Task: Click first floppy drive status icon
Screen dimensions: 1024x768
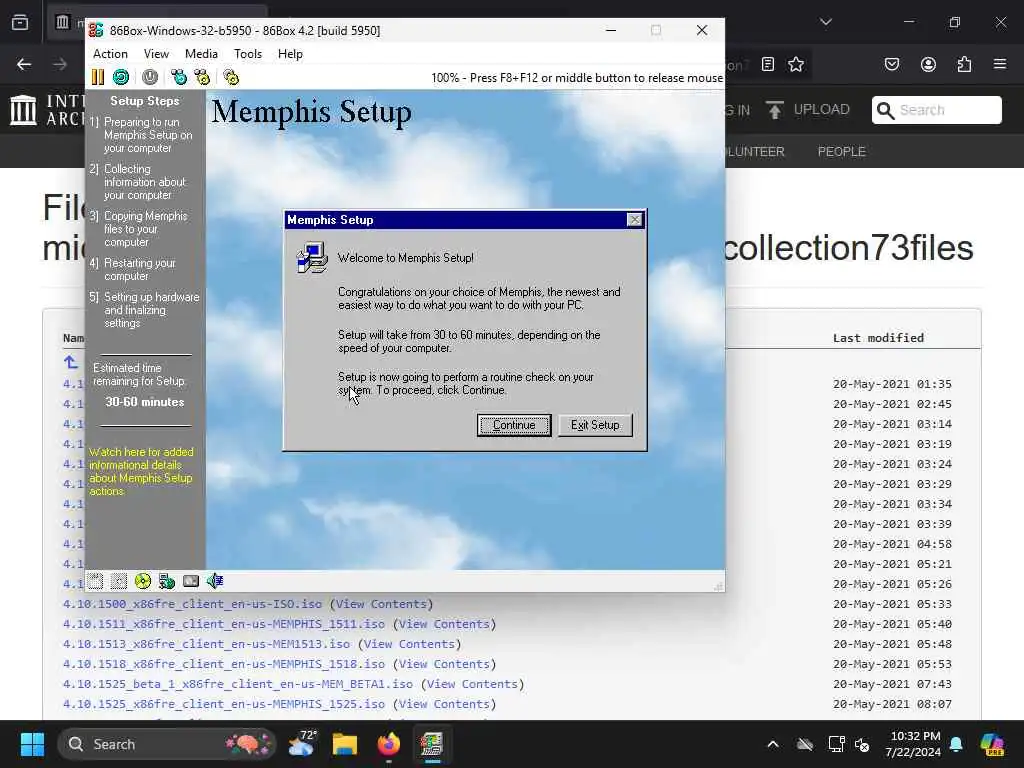Action: tap(95, 581)
